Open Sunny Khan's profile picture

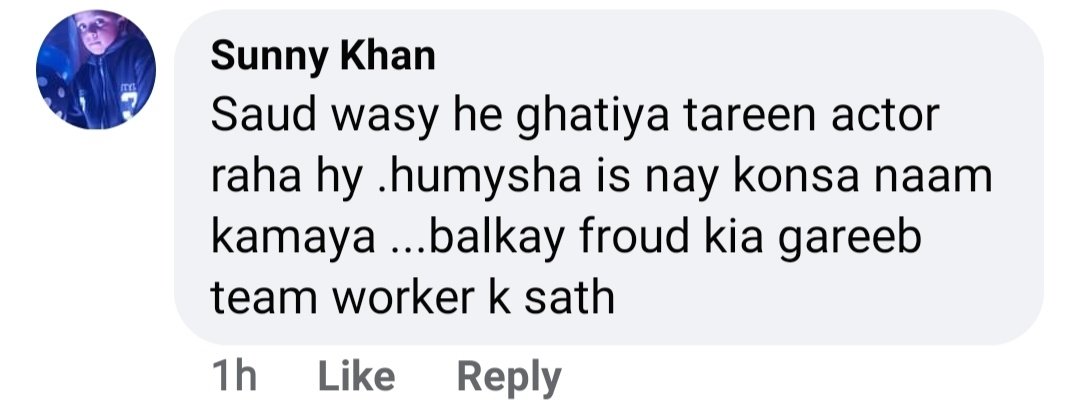pyautogui.click(x=96, y=70)
